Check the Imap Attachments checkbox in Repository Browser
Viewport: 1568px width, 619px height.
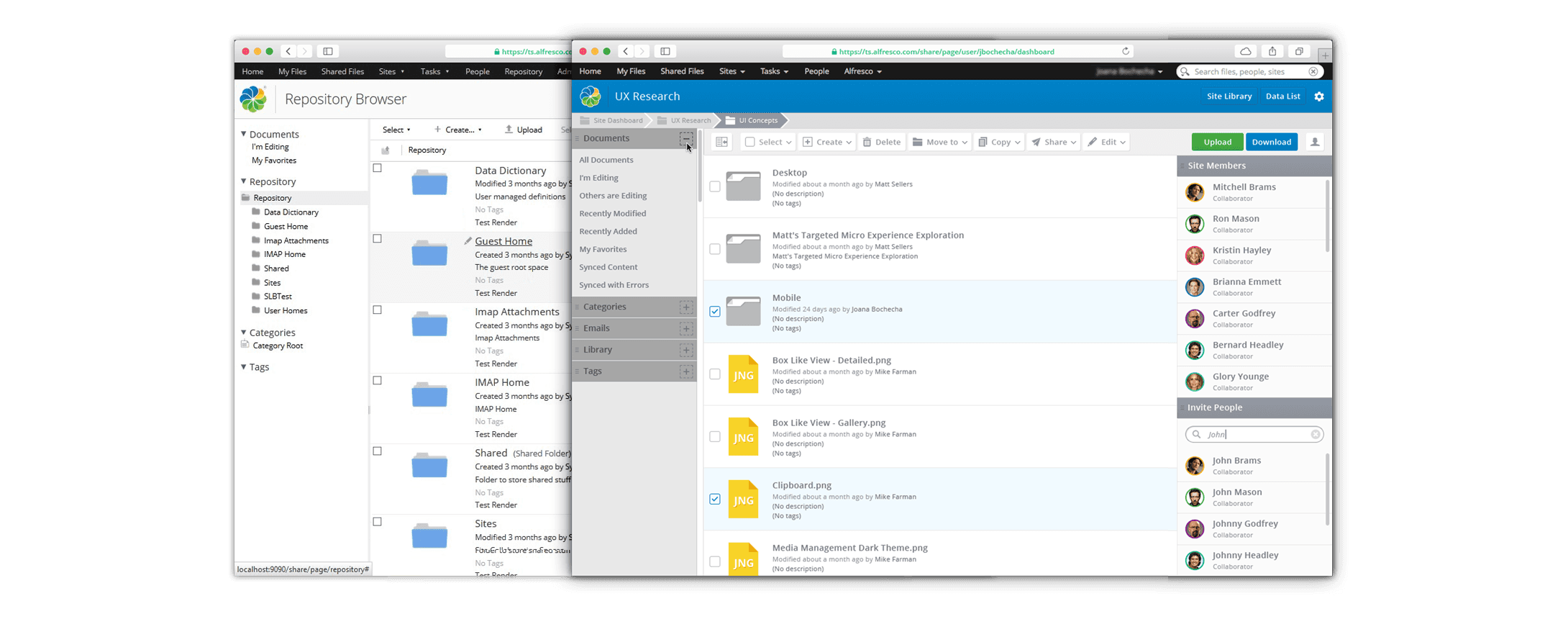[377, 309]
